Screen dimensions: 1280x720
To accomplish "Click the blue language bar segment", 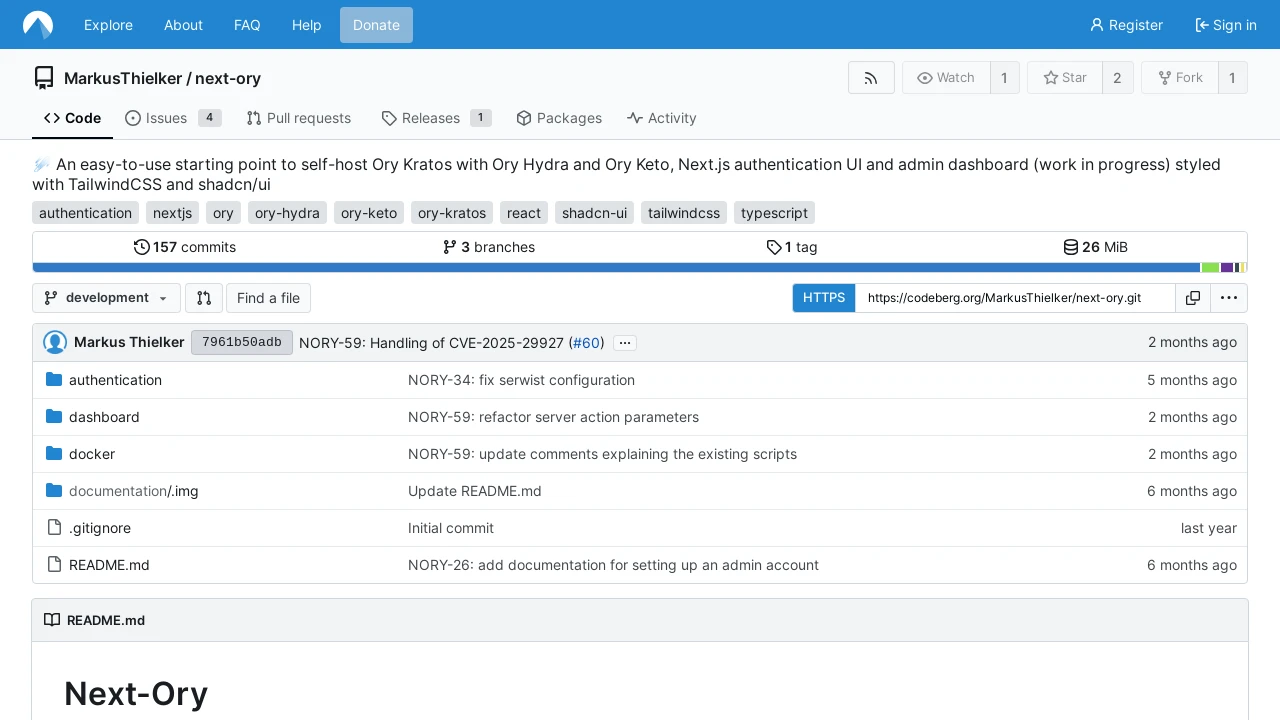I will pyautogui.click(x=616, y=267).
